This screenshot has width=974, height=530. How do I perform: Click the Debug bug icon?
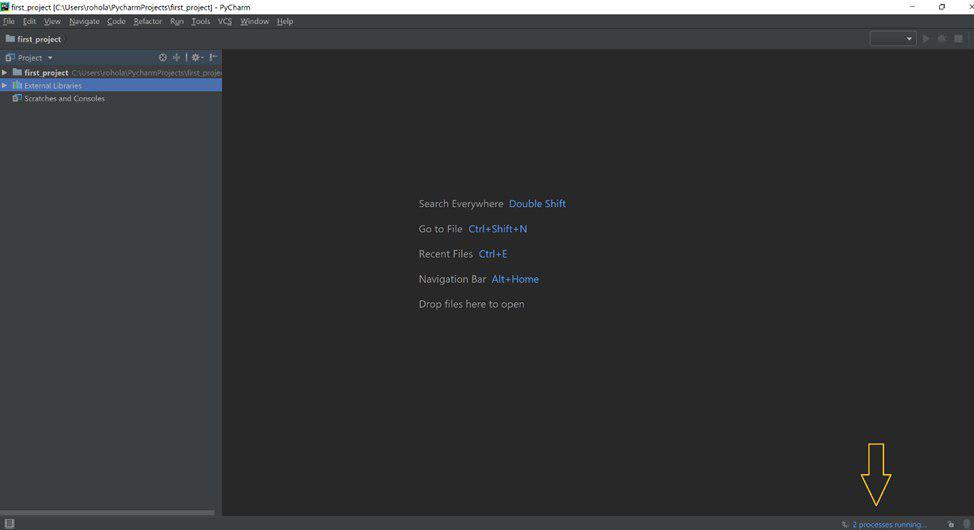pos(941,39)
